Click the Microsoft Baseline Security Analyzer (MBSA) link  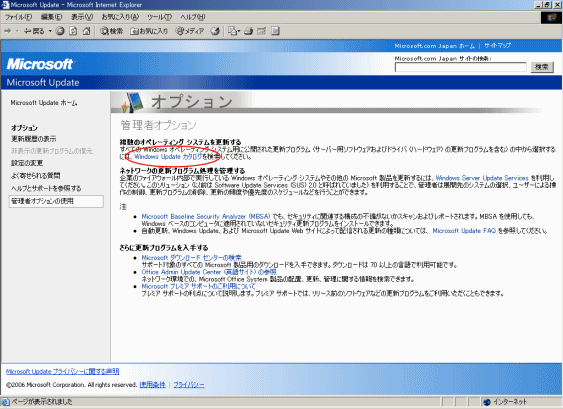pos(206,217)
